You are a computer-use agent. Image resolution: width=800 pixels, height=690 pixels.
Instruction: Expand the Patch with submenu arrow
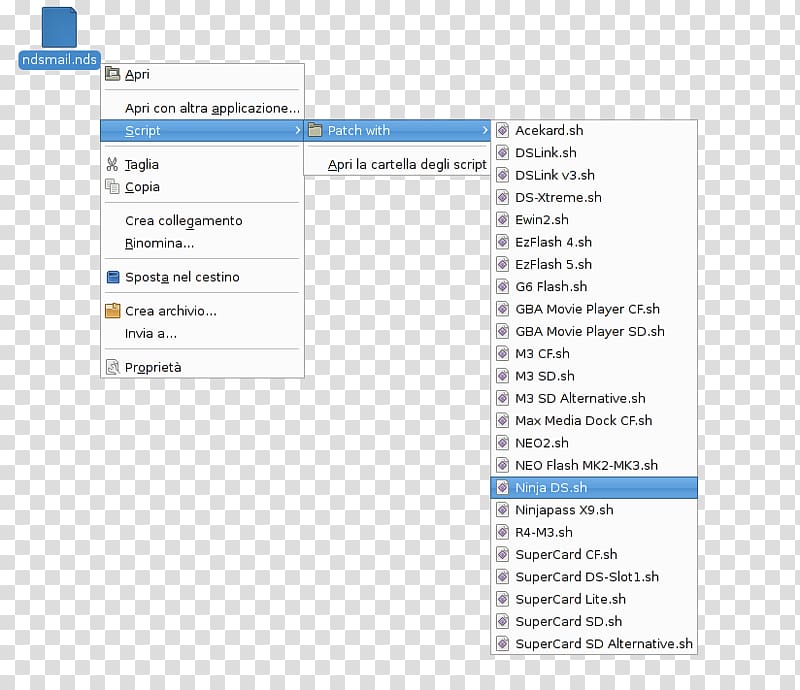click(485, 131)
